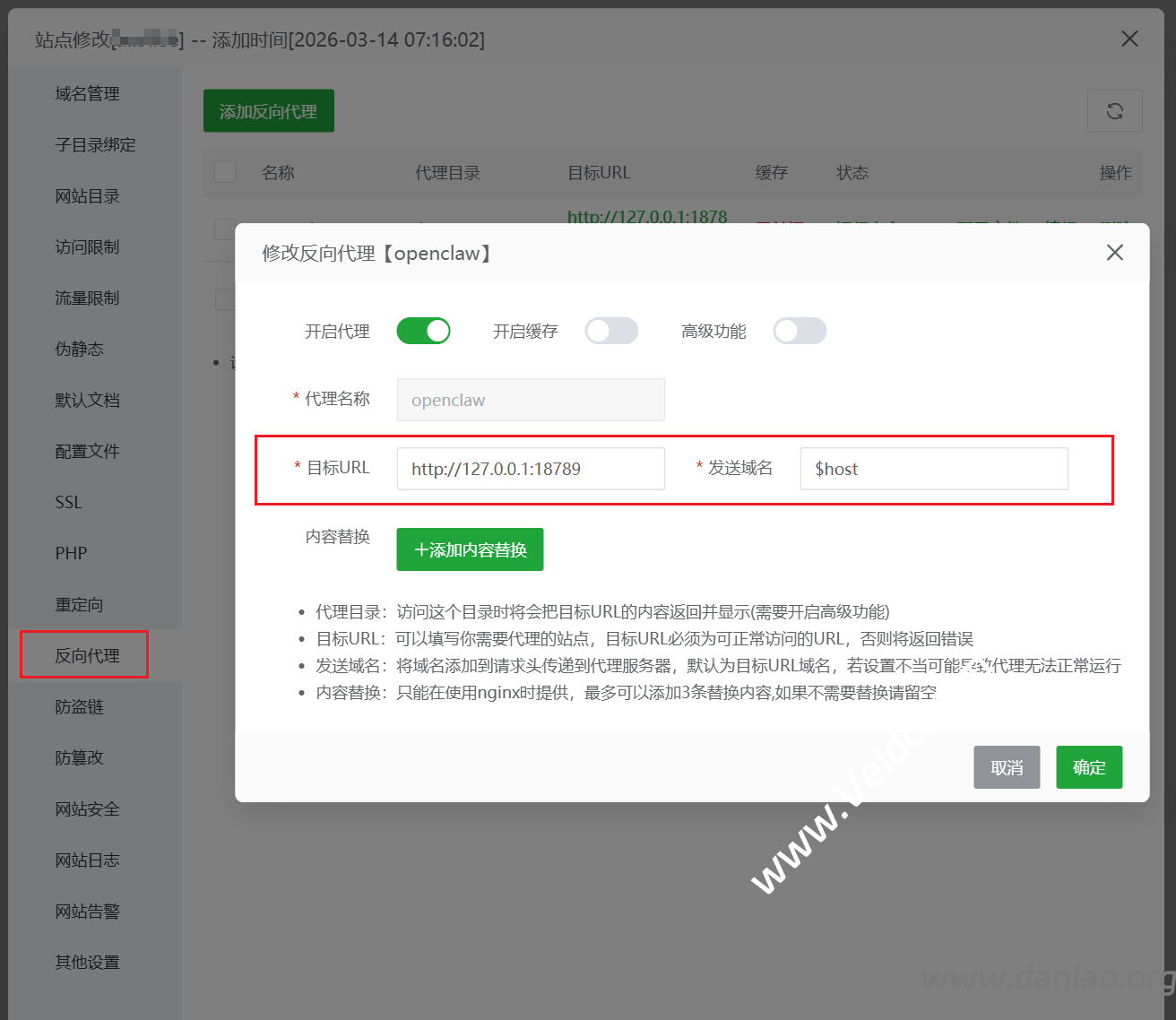Switch to 网站日志 in sidebar

point(87,860)
